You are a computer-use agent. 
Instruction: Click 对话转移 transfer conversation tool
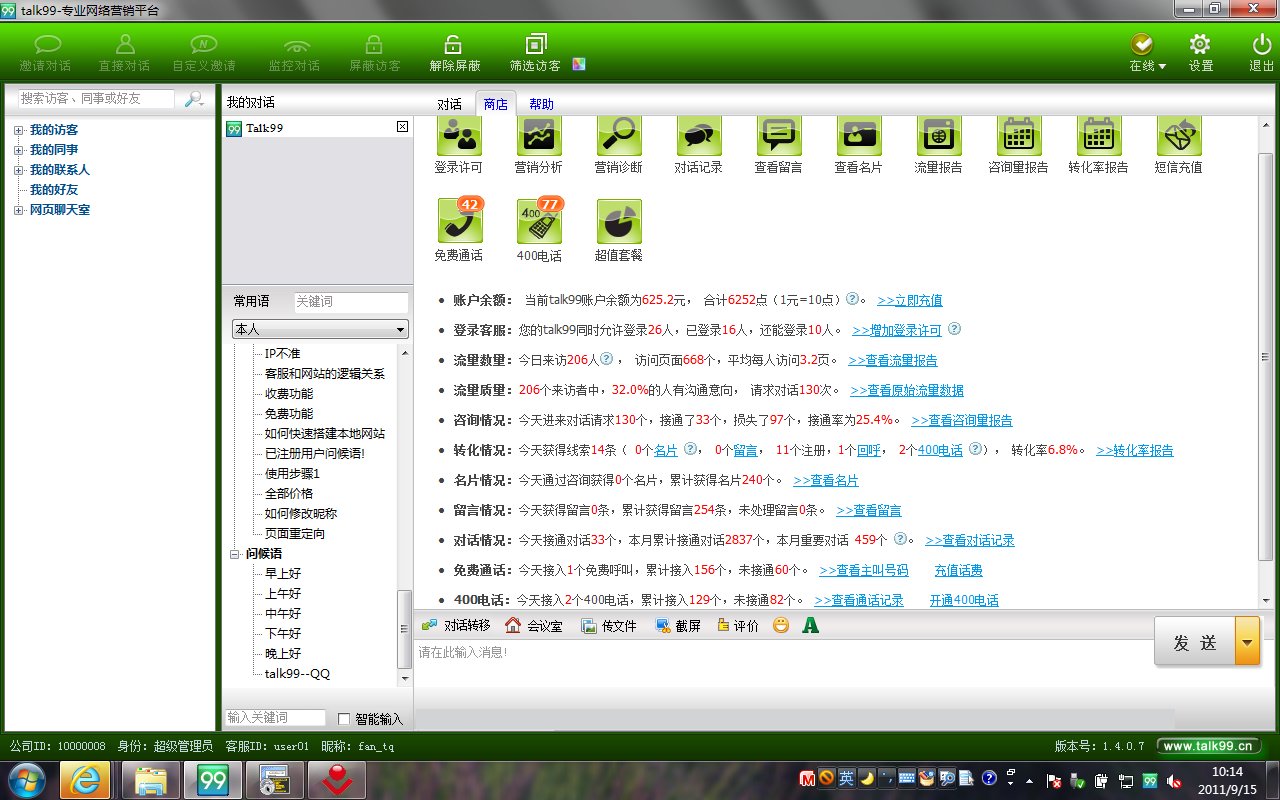click(456, 625)
